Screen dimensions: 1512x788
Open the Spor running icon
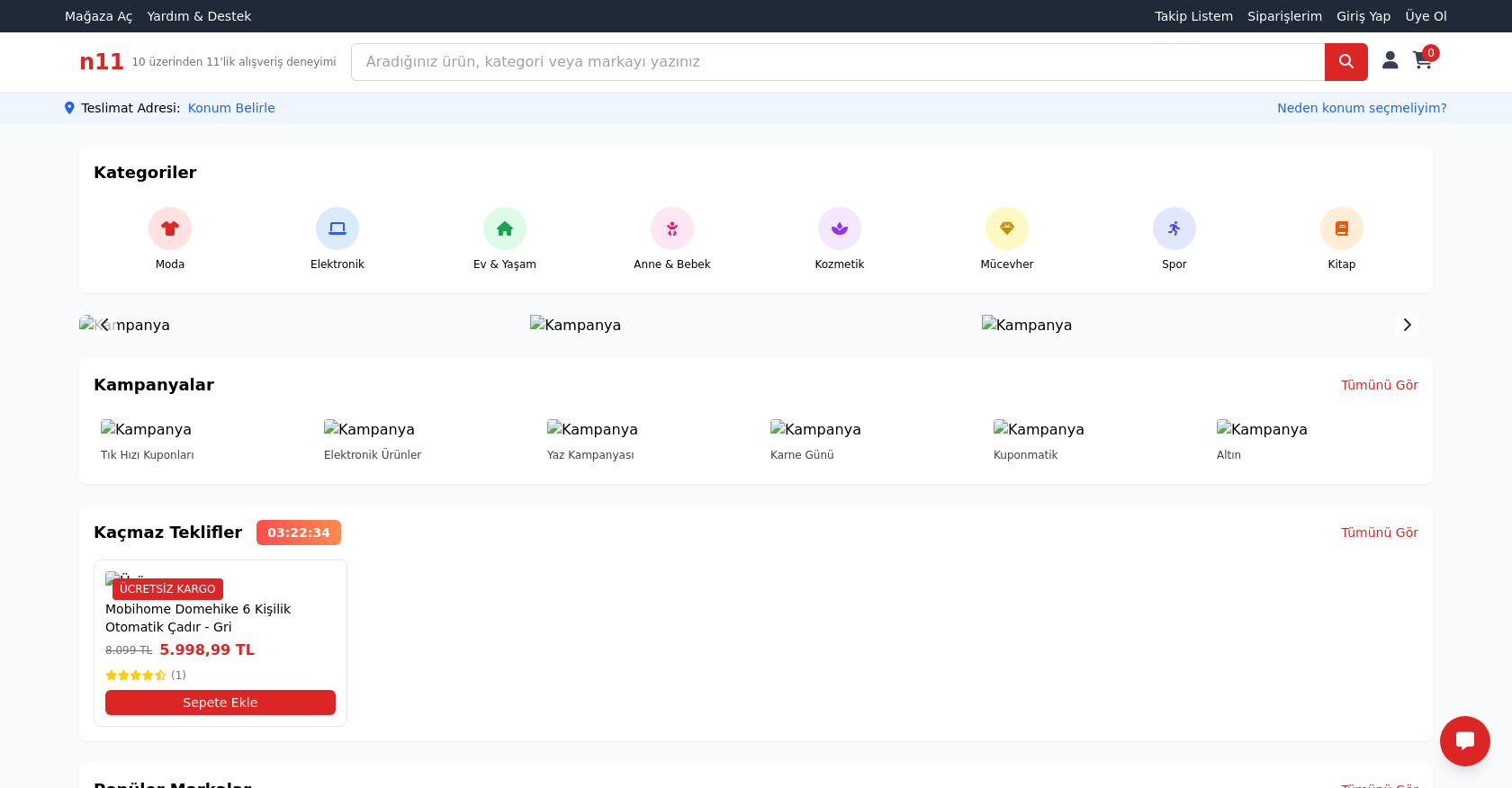pos(1174,228)
